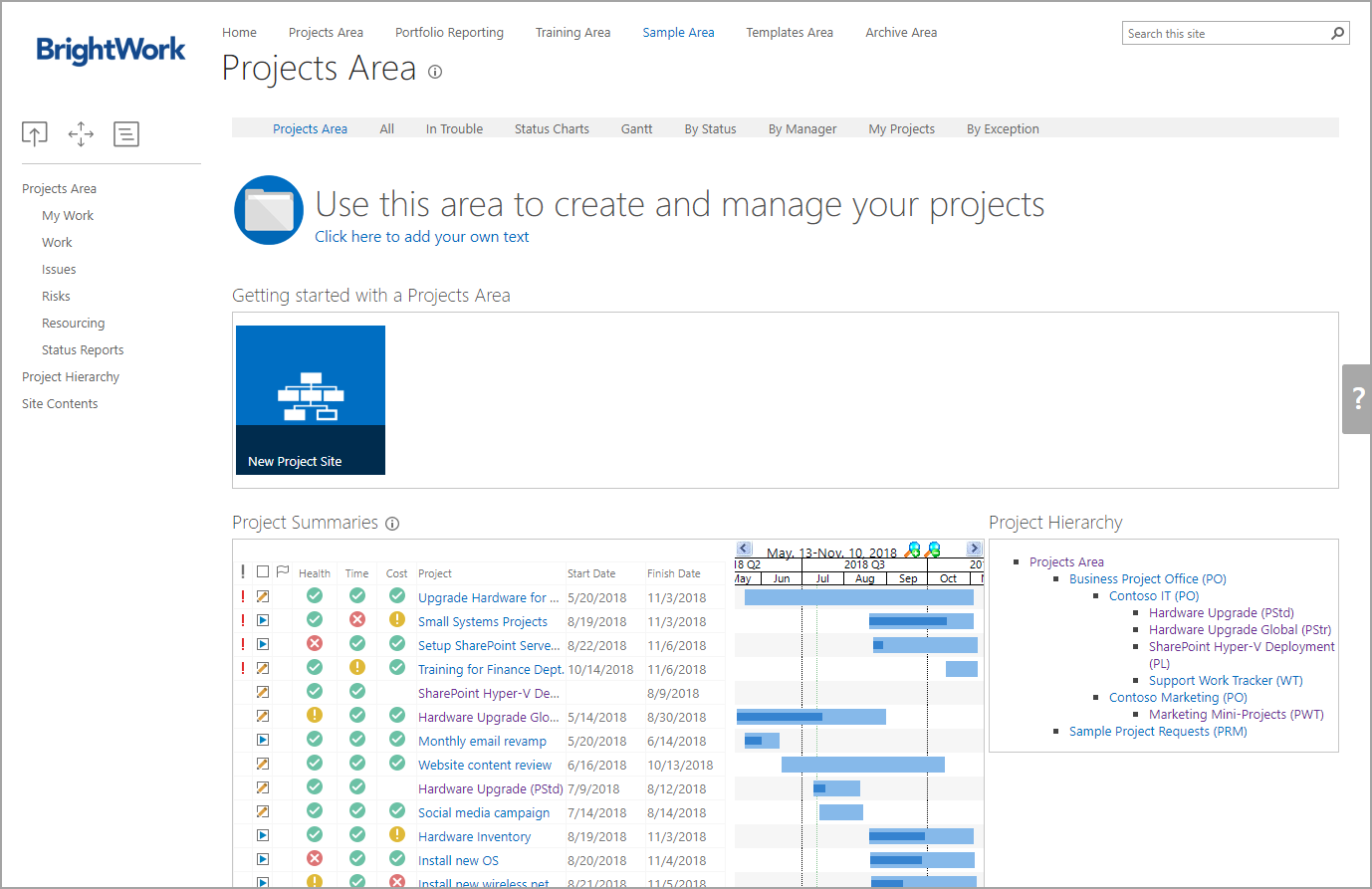Open Portfolio Reporting in top navigation
This screenshot has height=889, width=1372.
point(449,32)
